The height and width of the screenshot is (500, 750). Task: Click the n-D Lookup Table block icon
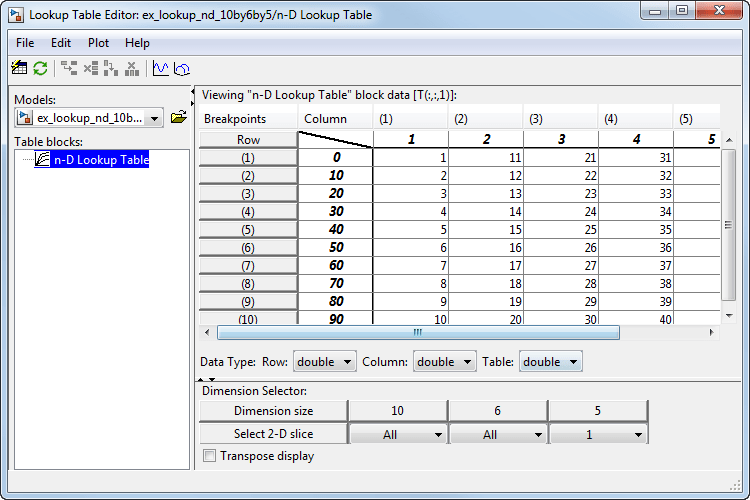[x=42, y=159]
